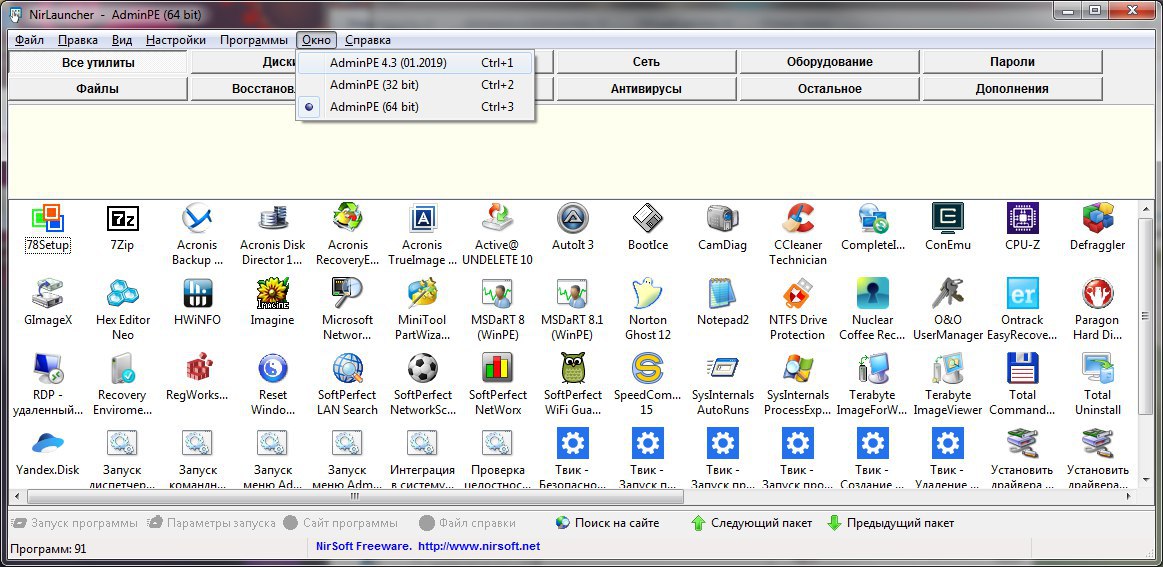
Task: Click right arrow of horizontal scrollbar
Action: tap(1129, 496)
